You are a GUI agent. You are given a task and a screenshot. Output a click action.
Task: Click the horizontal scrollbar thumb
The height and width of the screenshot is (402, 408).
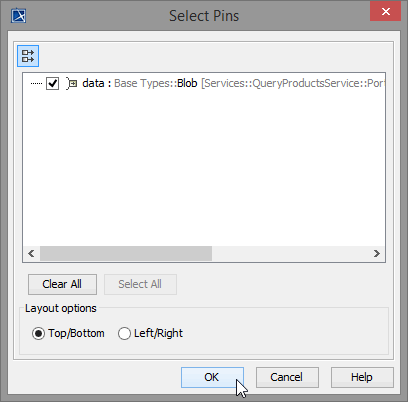click(126, 254)
